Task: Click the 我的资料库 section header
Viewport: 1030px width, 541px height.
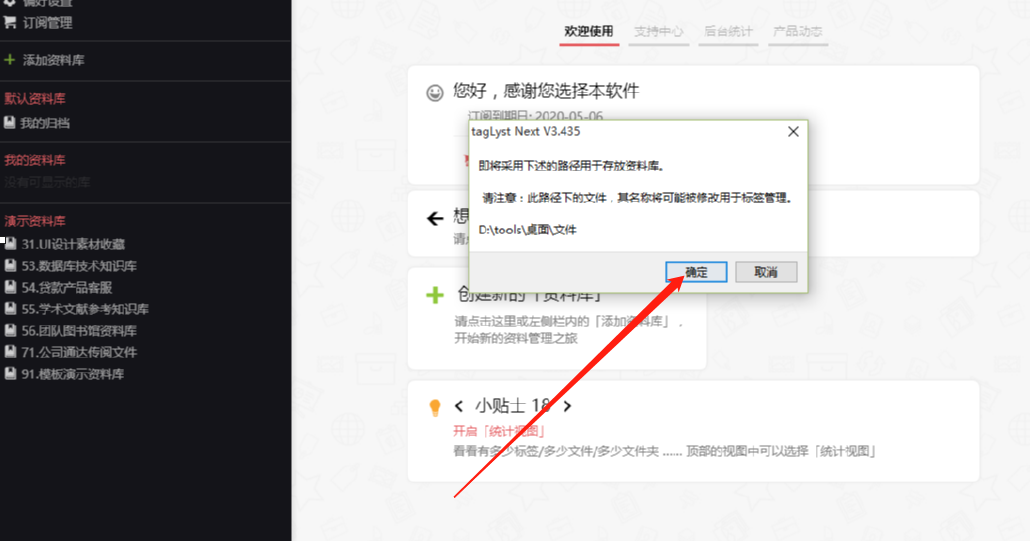Action: click(x=35, y=160)
